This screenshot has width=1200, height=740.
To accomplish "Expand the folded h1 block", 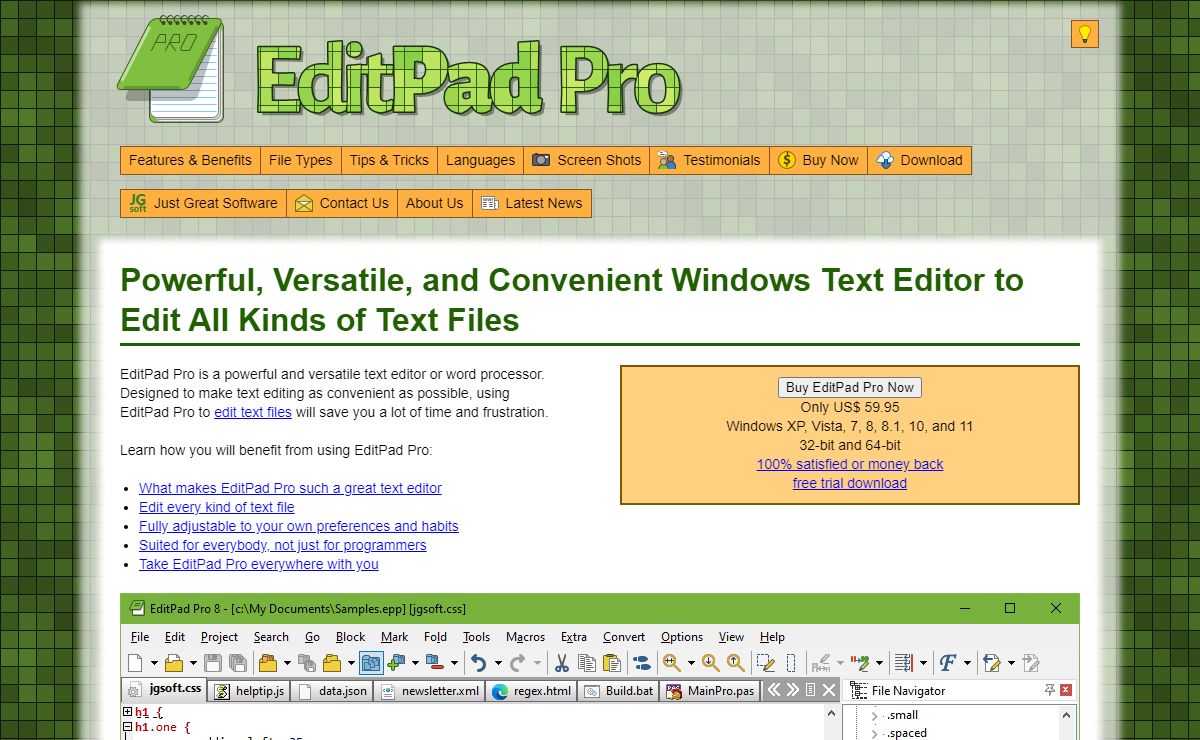I will [127, 712].
